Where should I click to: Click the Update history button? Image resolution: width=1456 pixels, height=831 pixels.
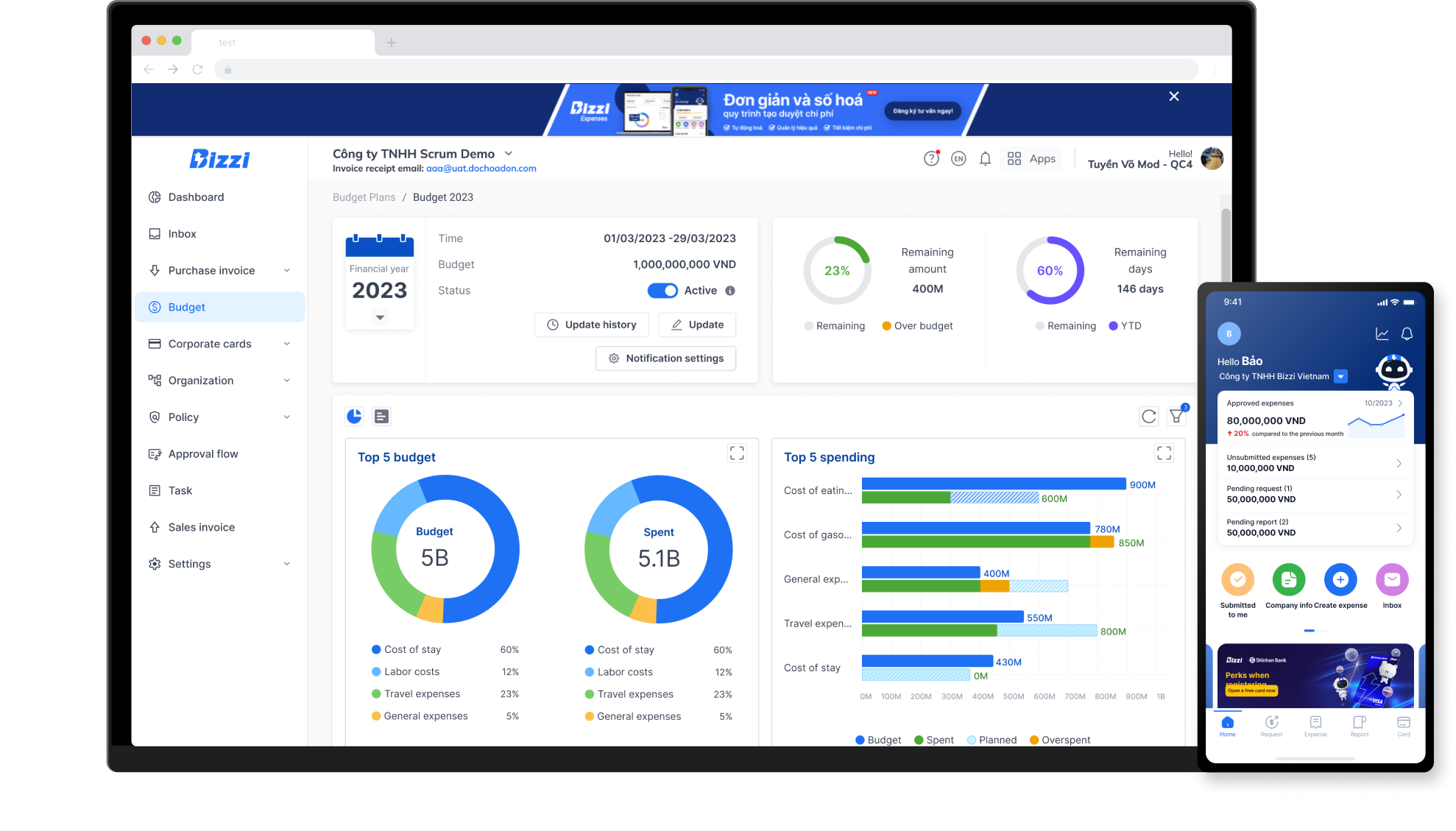tap(591, 325)
